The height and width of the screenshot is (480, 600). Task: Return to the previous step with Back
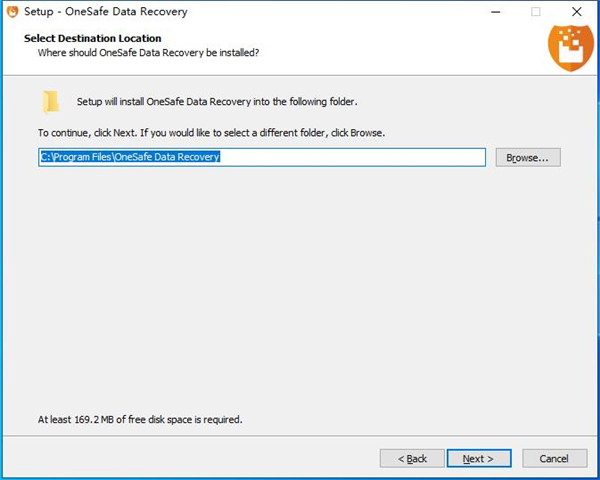412,458
